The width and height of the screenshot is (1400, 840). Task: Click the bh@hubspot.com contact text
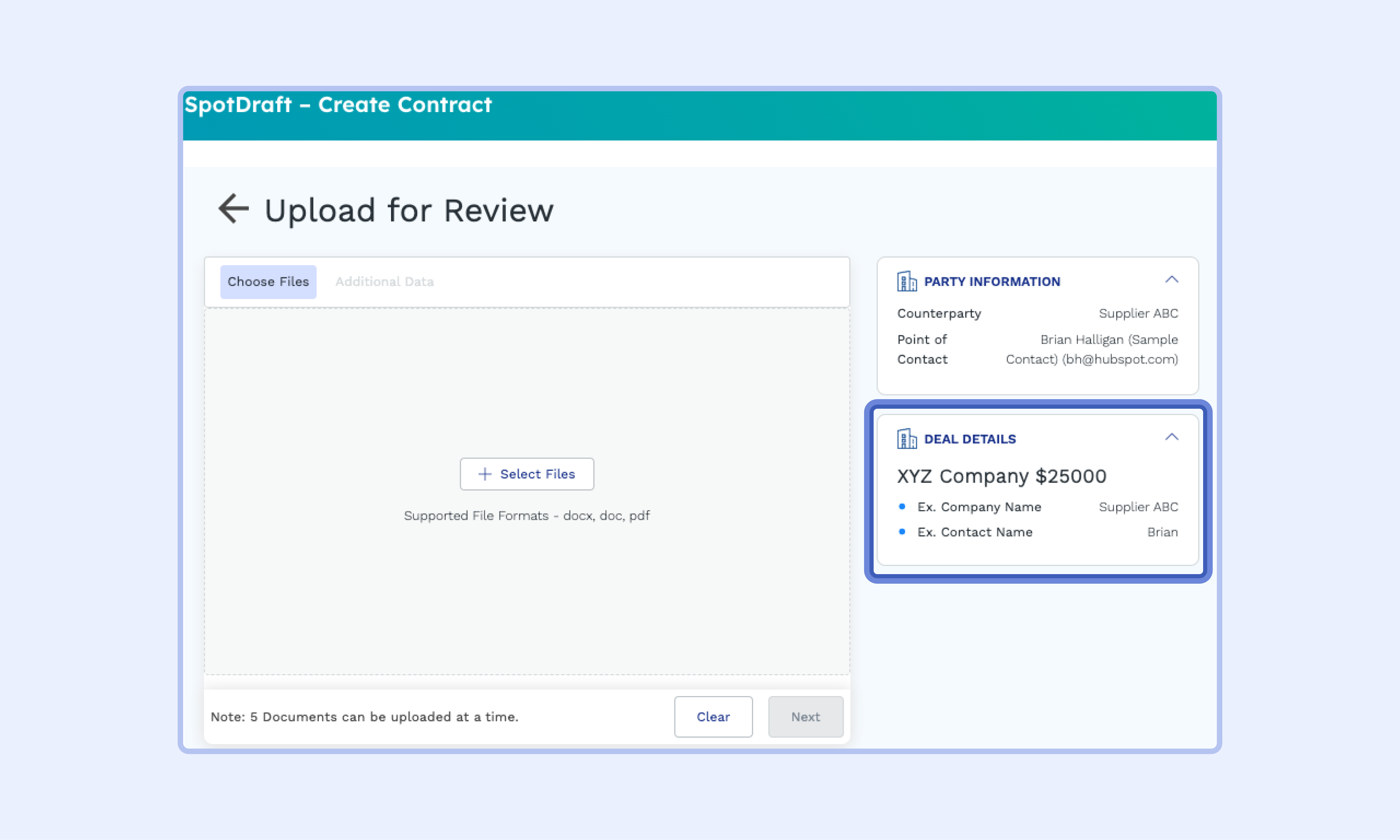click(x=1120, y=360)
